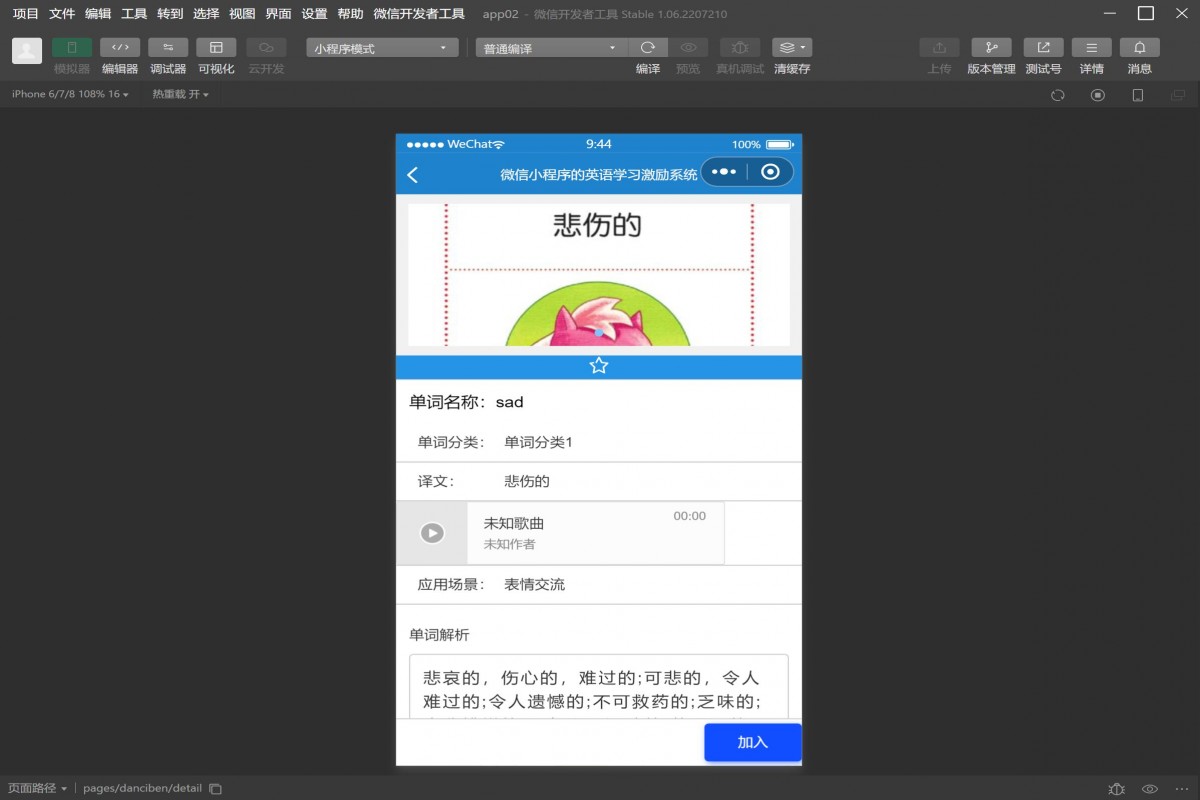The width and height of the screenshot is (1200, 800).
Task: Open the messages bell icon
Action: (x=1139, y=47)
